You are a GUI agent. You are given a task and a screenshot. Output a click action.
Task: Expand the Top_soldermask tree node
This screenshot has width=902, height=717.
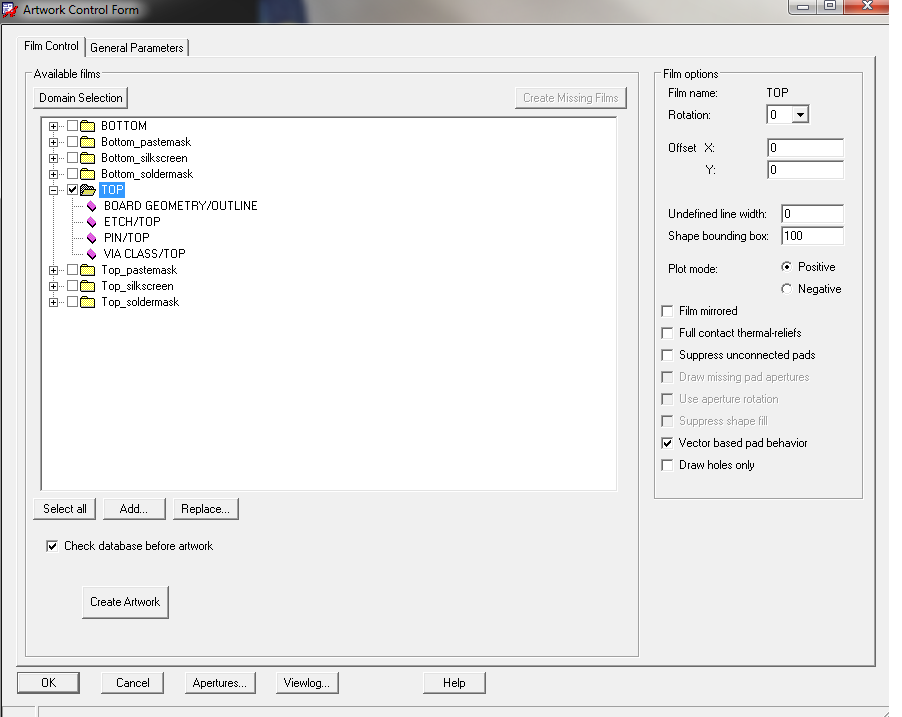coord(54,302)
